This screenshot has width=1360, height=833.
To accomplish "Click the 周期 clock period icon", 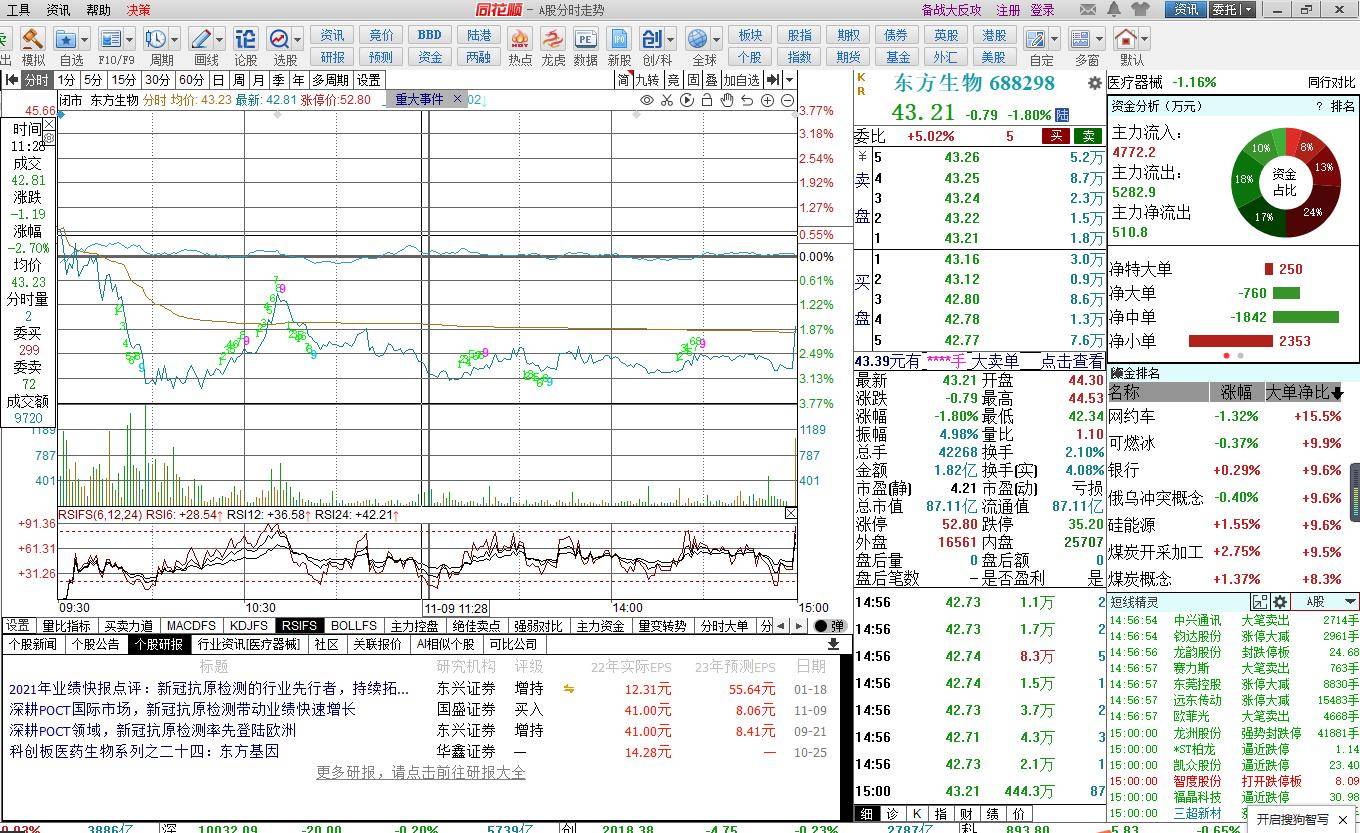I will tap(155, 39).
